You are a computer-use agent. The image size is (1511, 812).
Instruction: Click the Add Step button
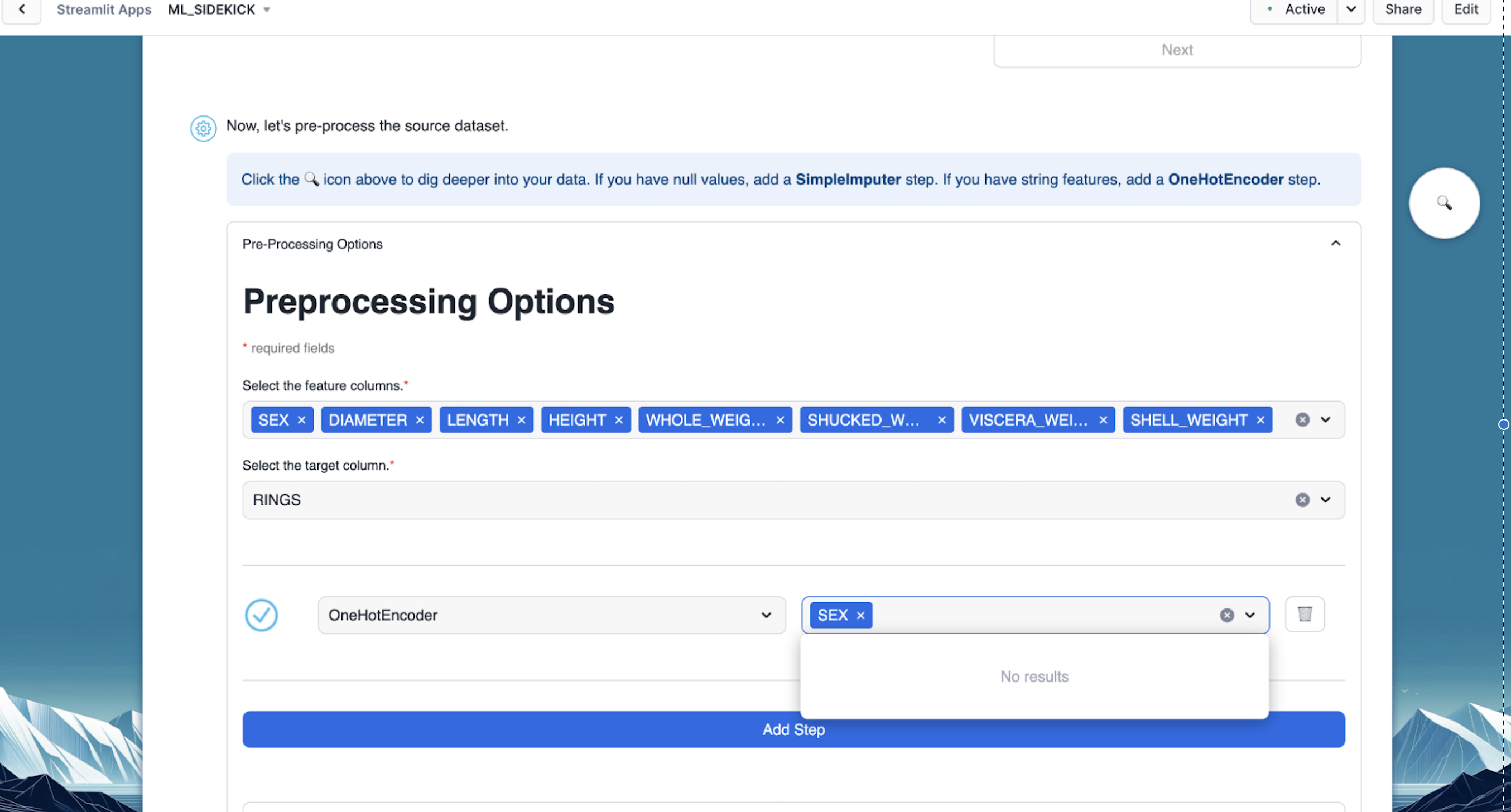[793, 729]
